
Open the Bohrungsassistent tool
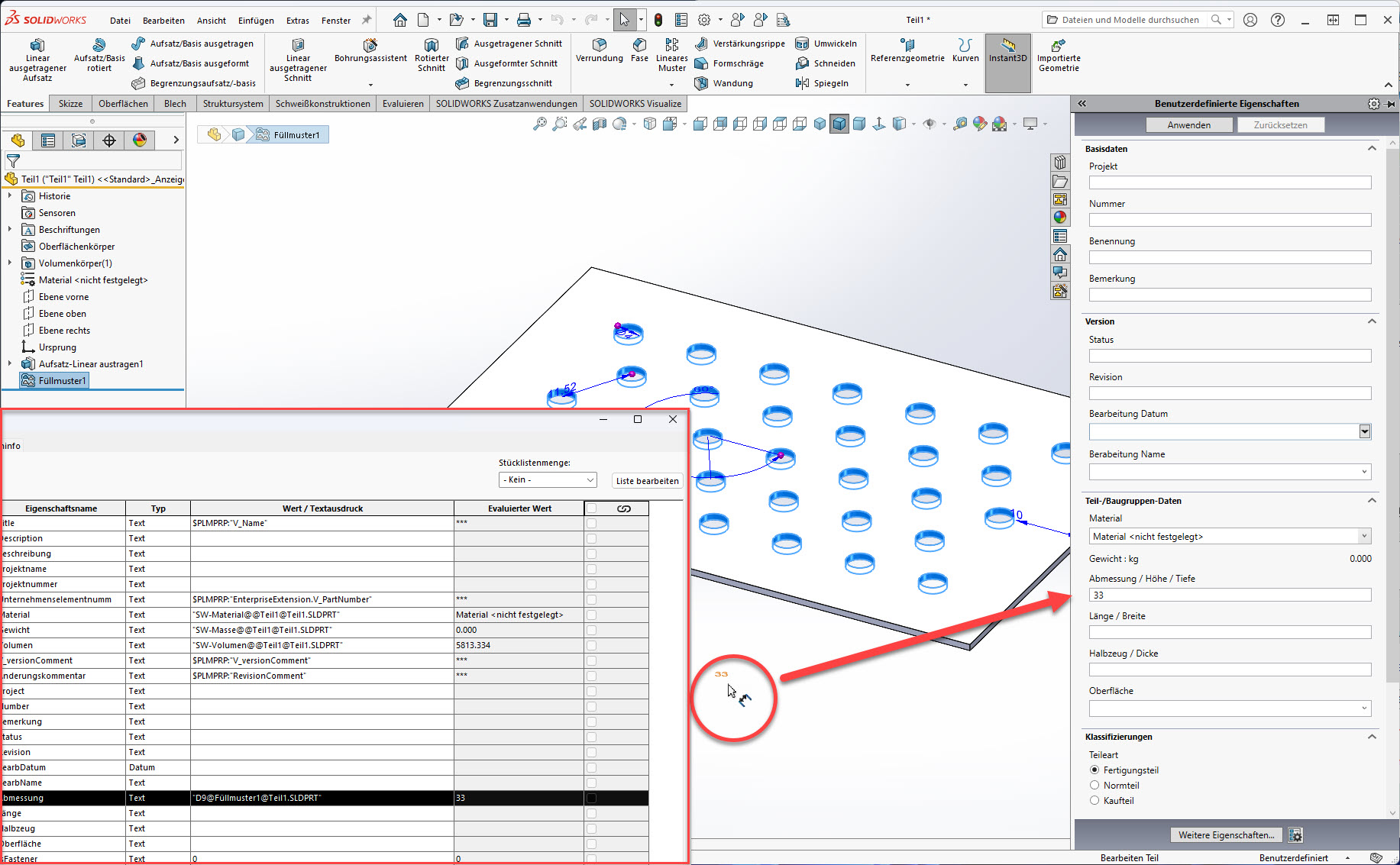(x=370, y=51)
